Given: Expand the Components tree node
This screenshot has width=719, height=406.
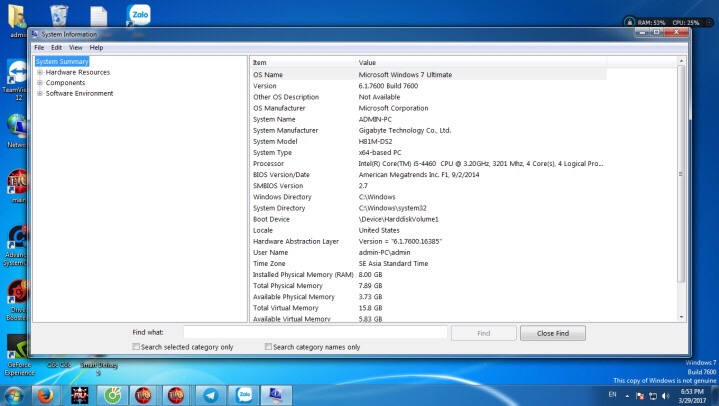Looking at the screenshot, I should [x=40, y=83].
